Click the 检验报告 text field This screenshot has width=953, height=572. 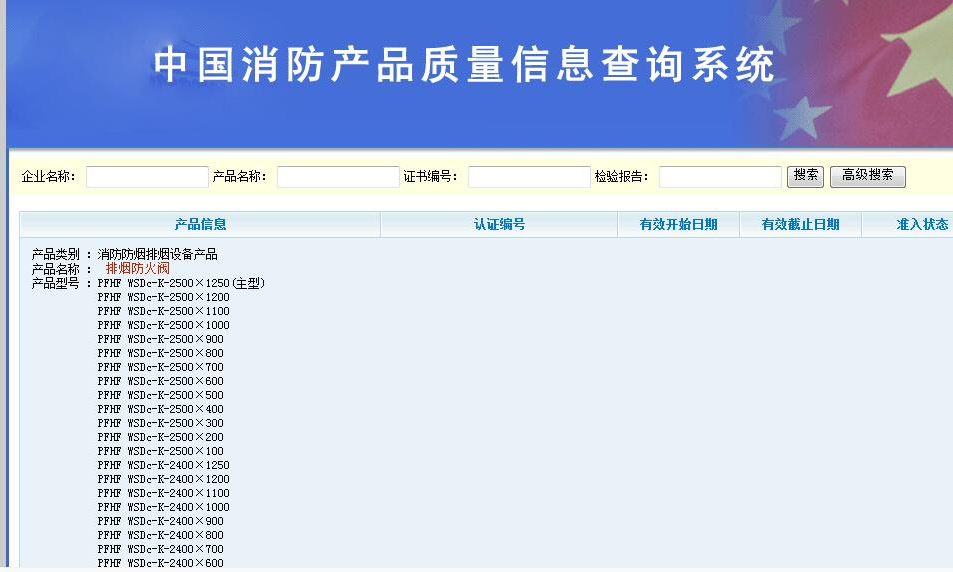point(720,177)
